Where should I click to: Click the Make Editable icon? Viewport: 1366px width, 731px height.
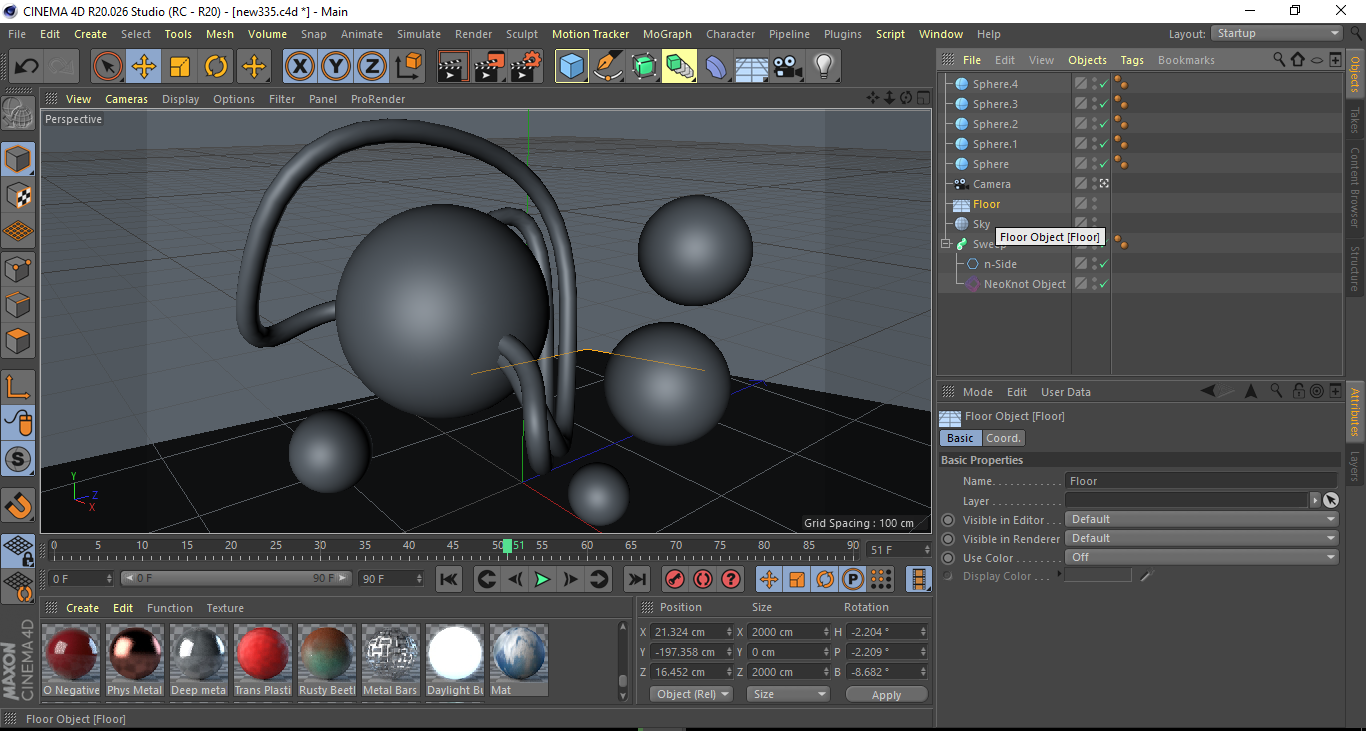(18, 113)
